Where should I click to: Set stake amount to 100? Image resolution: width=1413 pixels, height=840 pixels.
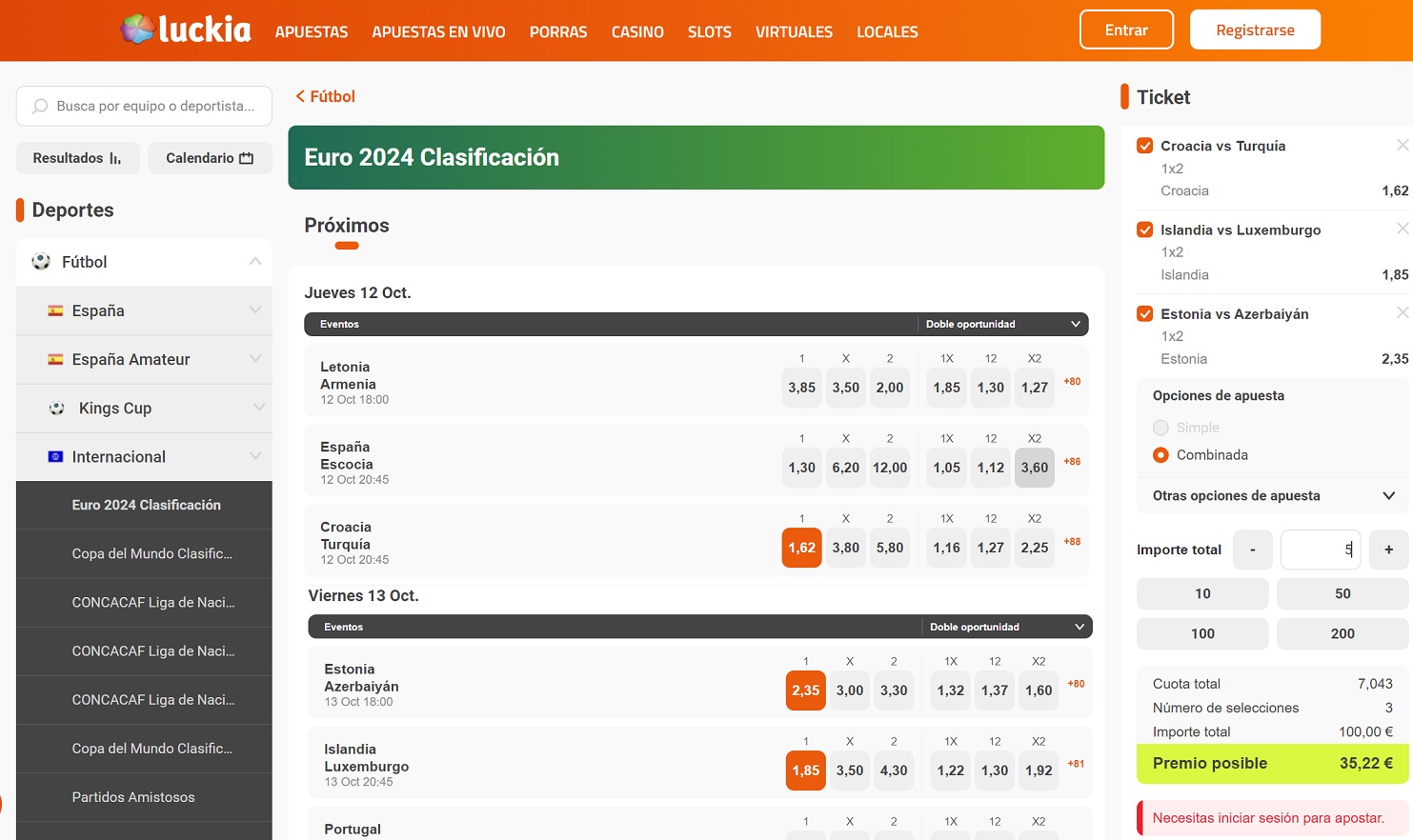(1202, 633)
